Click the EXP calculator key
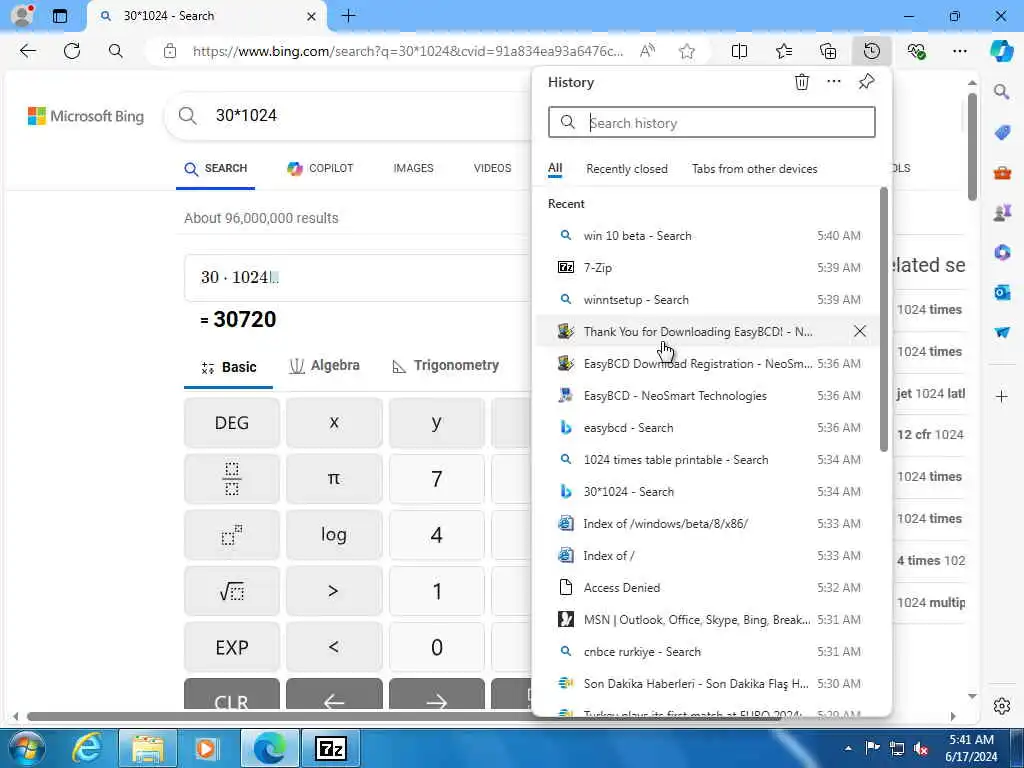This screenshot has width=1024, height=768. tap(232, 647)
